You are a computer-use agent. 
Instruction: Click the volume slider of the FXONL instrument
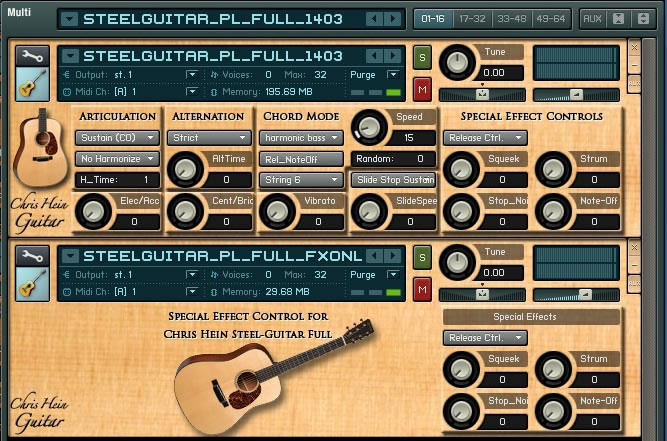[576, 294]
